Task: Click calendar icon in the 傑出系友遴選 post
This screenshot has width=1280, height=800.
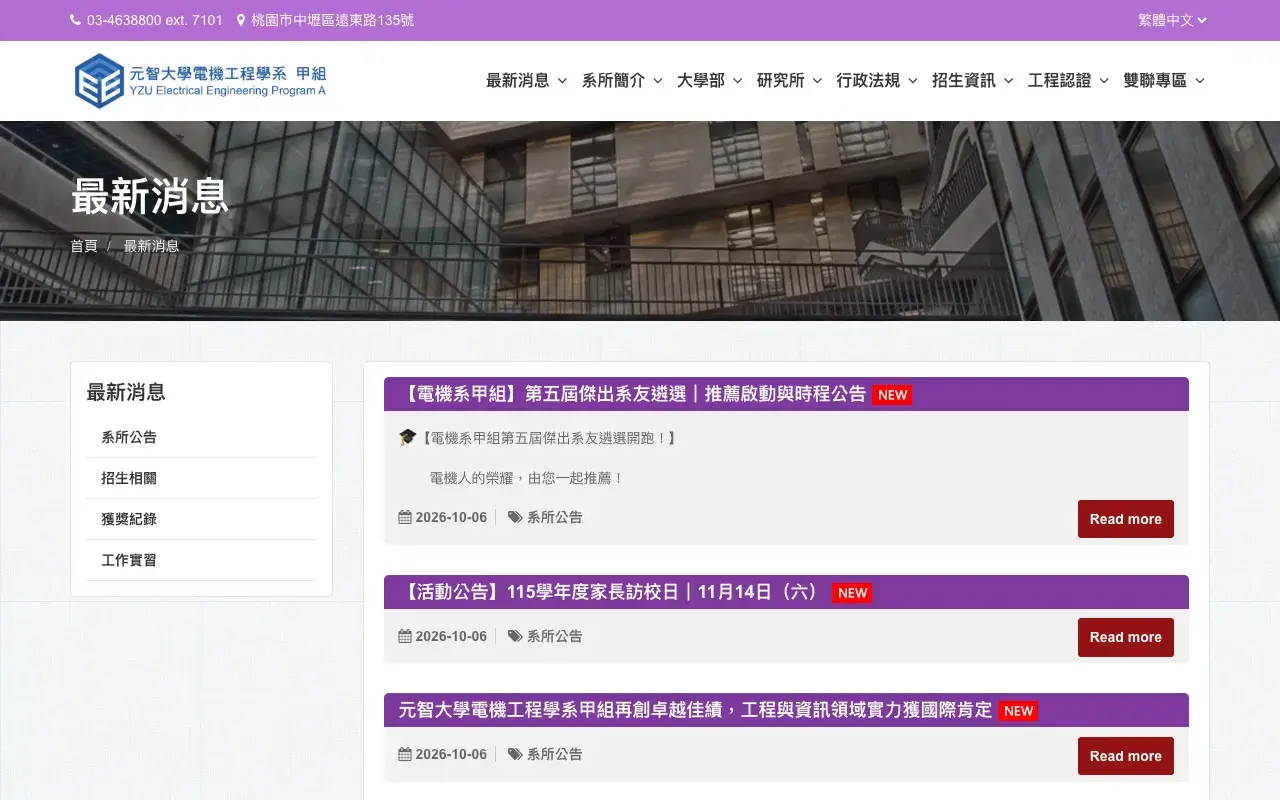Action: 405,517
